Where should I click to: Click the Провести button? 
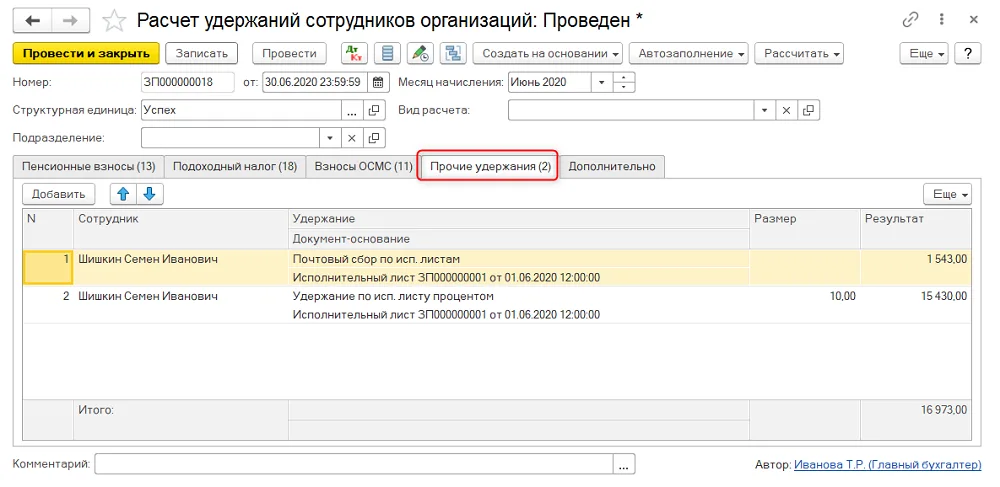(290, 54)
